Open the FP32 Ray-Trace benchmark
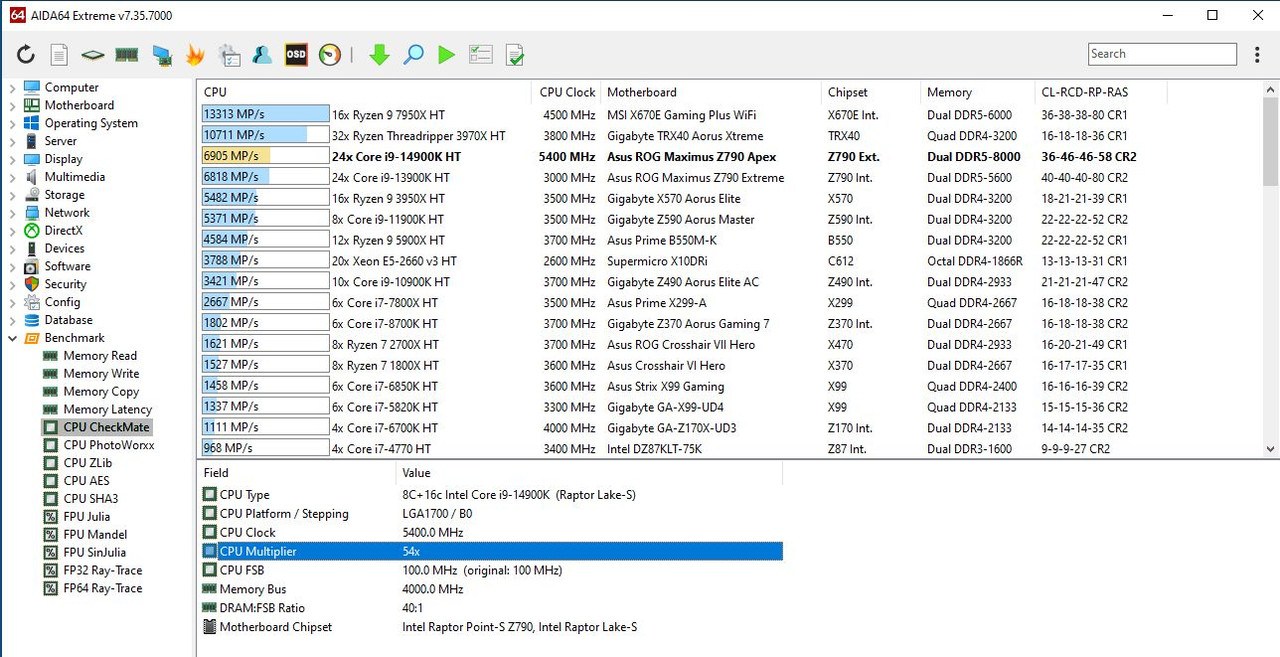Viewport: 1280px width, 657px height. click(103, 571)
